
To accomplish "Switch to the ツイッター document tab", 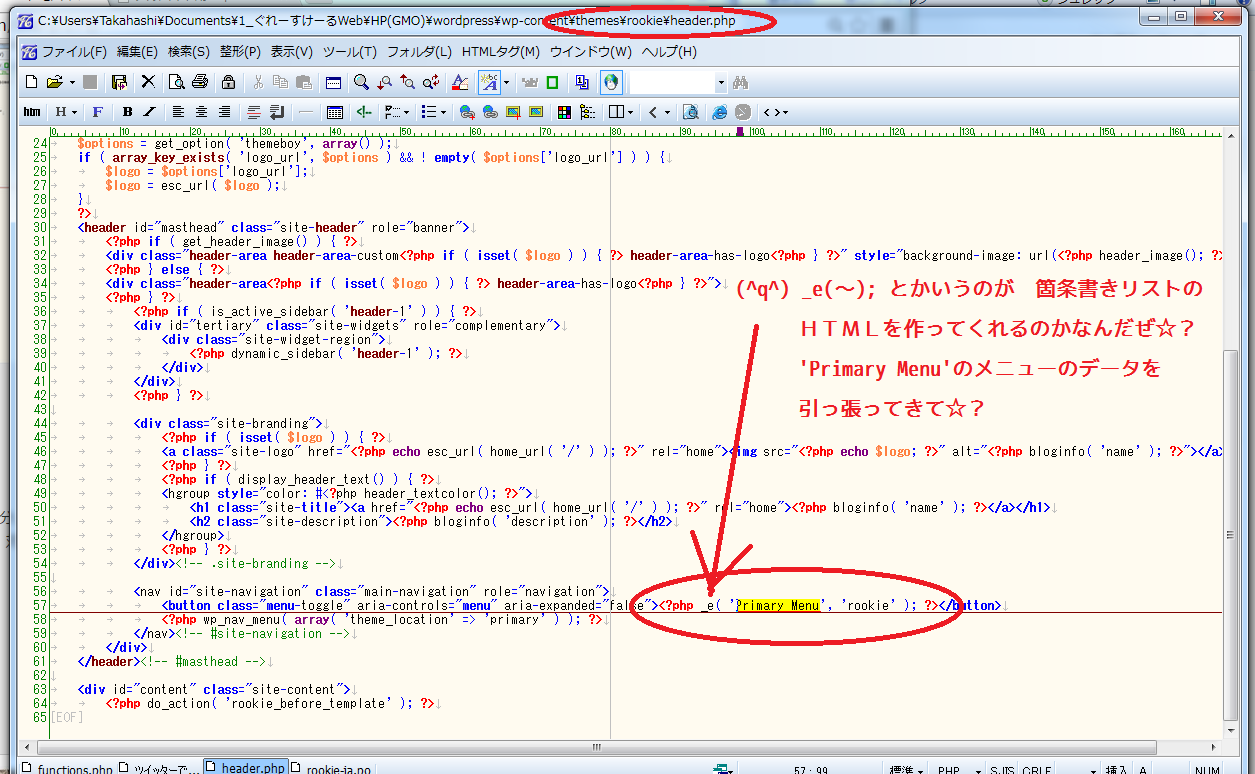I will (160, 768).
